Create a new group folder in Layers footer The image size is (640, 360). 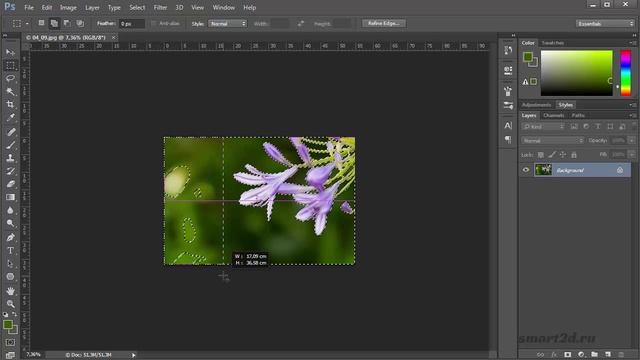click(594, 354)
